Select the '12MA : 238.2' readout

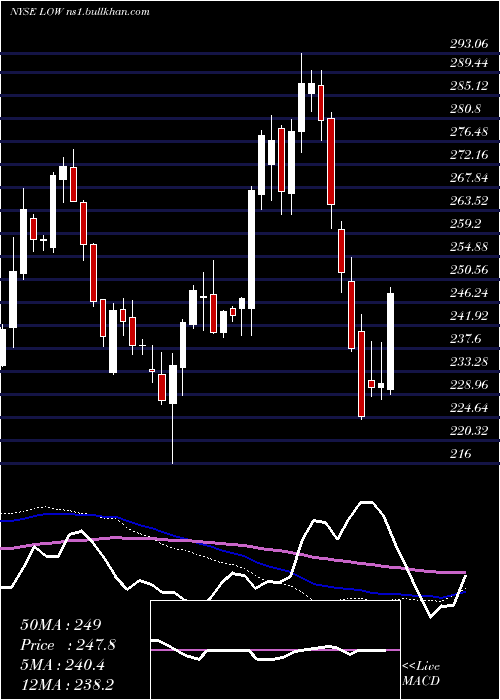pos(67,685)
